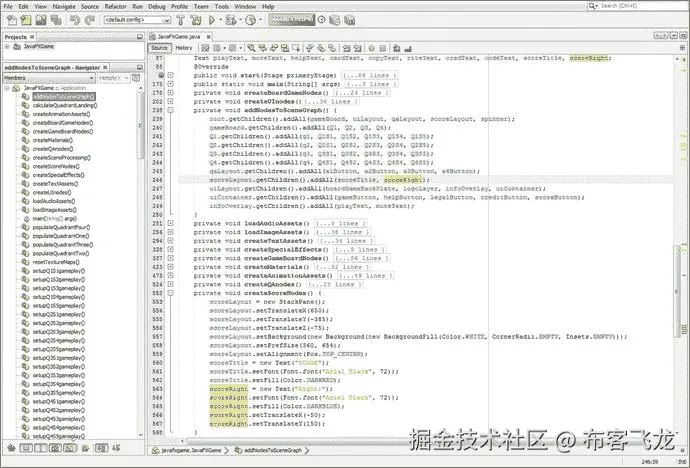
Task: Expand the folded createUInodes() method fold
Action: (170, 102)
